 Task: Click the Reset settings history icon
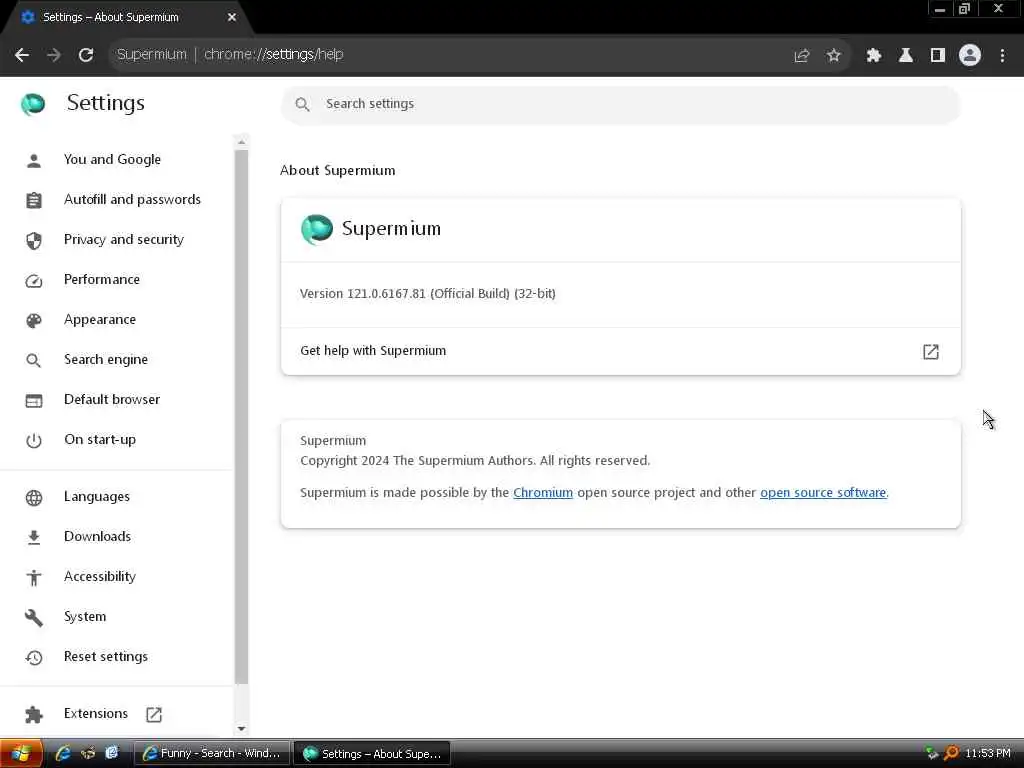click(34, 658)
